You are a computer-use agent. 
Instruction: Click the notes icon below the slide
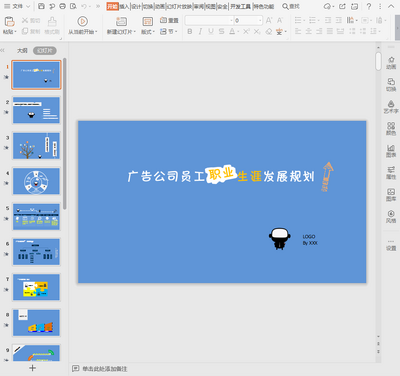click(x=76, y=368)
